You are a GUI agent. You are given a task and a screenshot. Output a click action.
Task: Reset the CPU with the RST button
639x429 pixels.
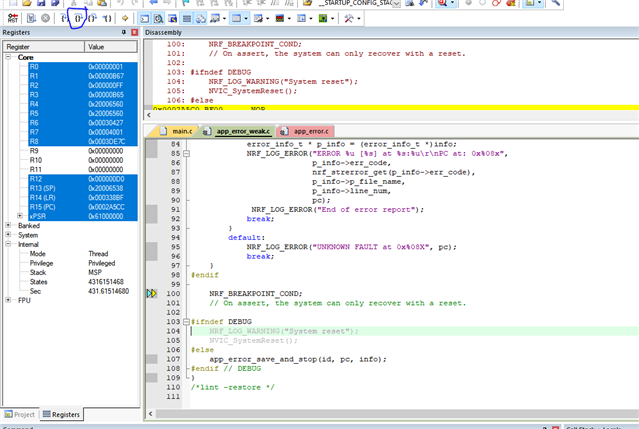[13, 18]
